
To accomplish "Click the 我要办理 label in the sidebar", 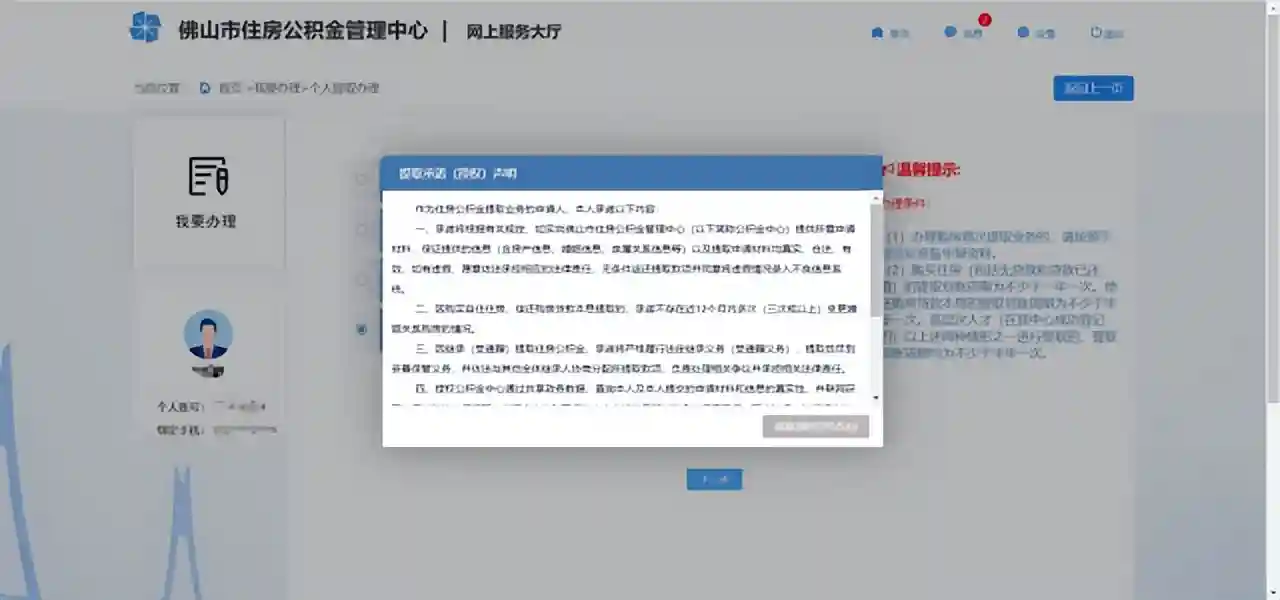I will point(206,222).
